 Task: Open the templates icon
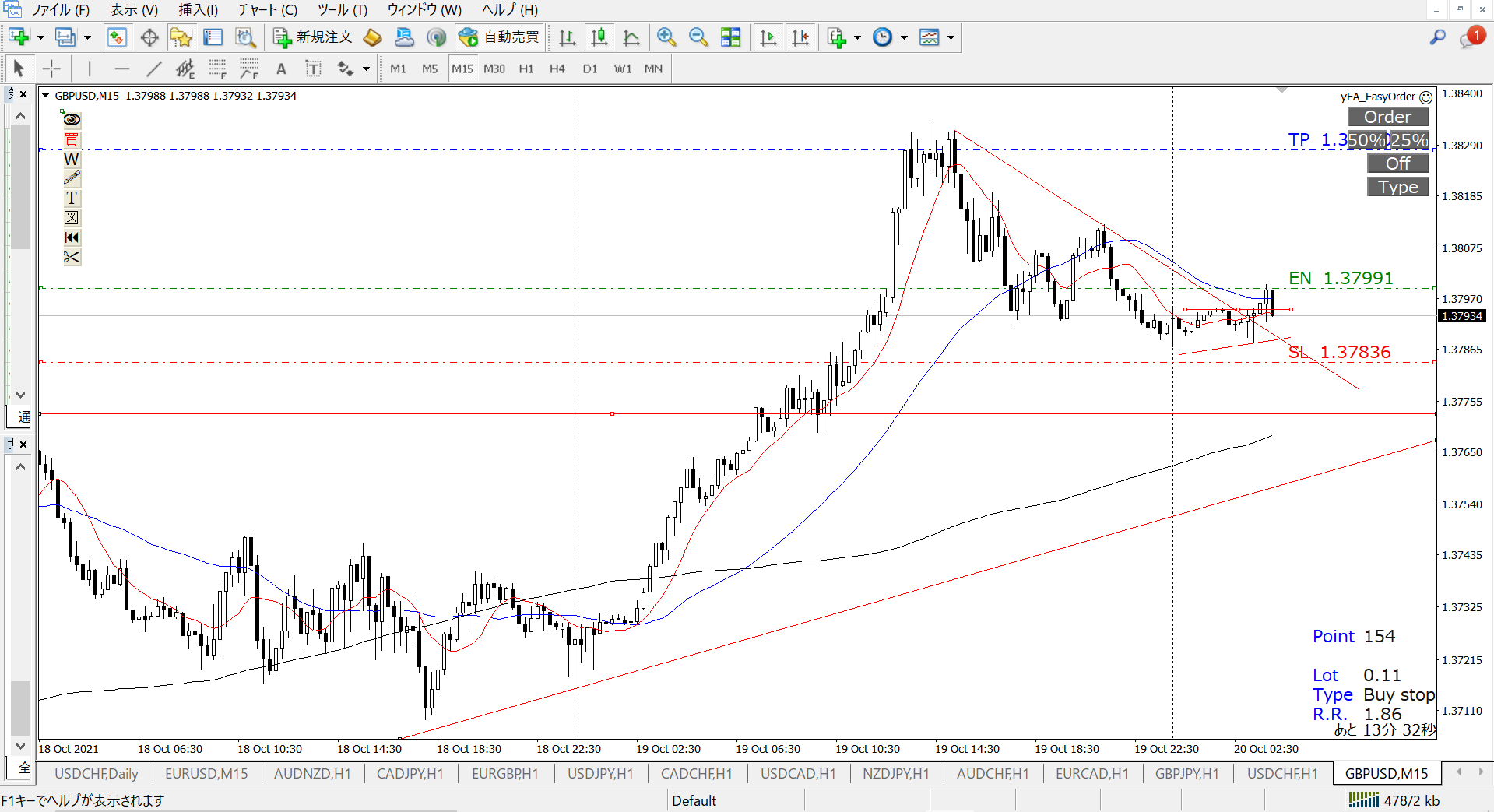coord(930,37)
